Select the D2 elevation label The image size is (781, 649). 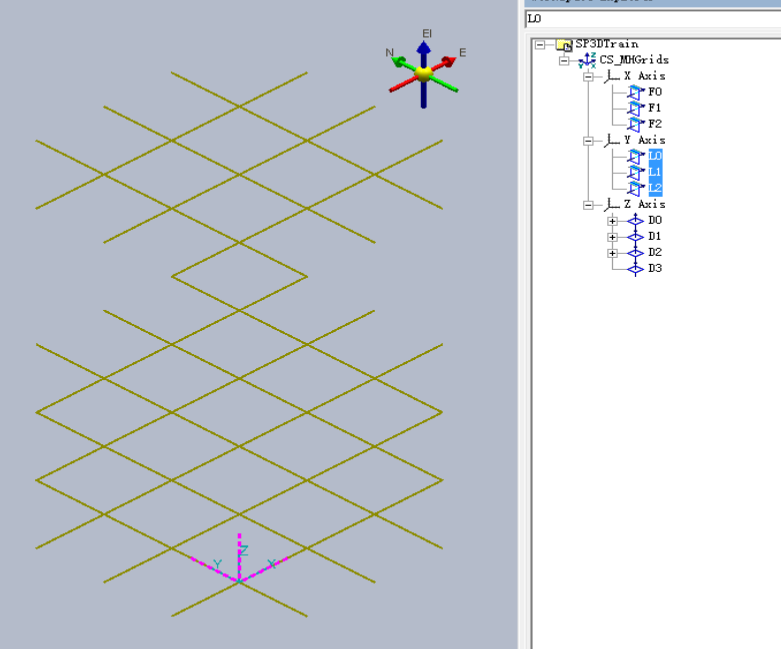click(x=655, y=252)
